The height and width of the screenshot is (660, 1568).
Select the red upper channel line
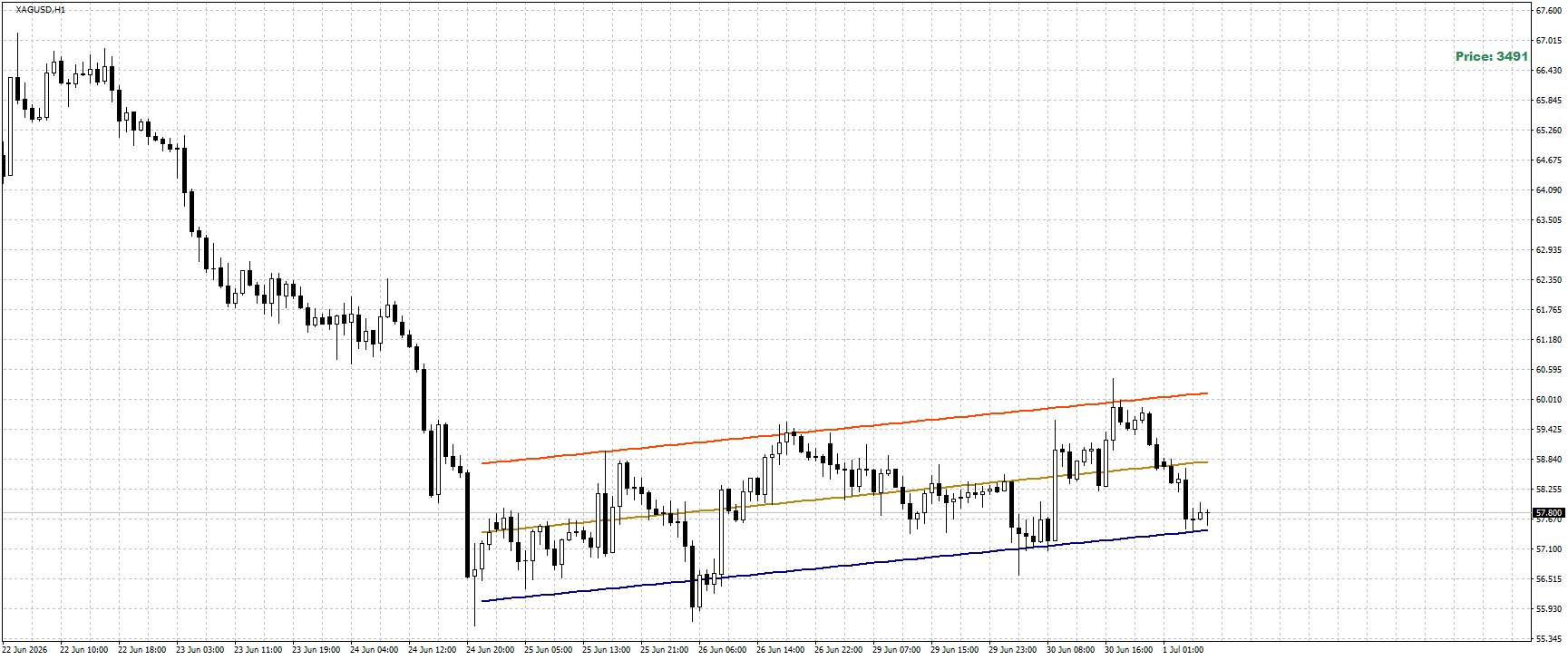[x=844, y=428]
